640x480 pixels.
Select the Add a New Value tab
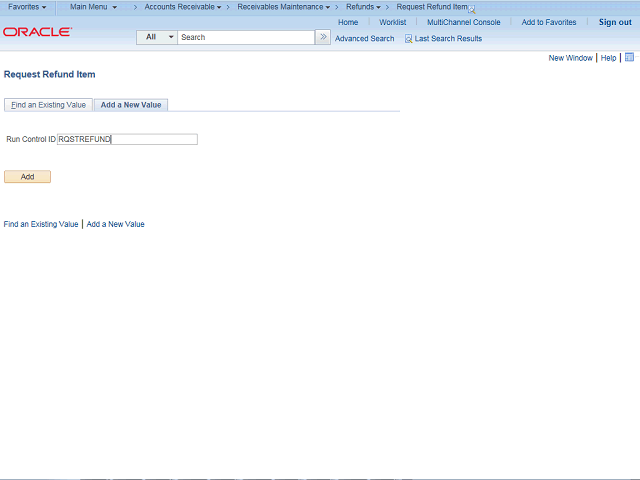[x=131, y=105]
